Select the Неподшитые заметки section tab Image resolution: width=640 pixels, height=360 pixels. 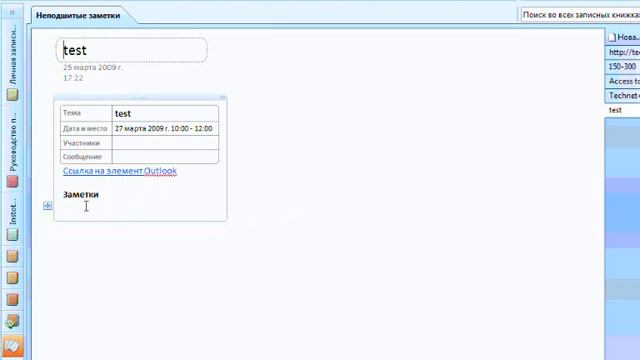pyautogui.click(x=78, y=16)
